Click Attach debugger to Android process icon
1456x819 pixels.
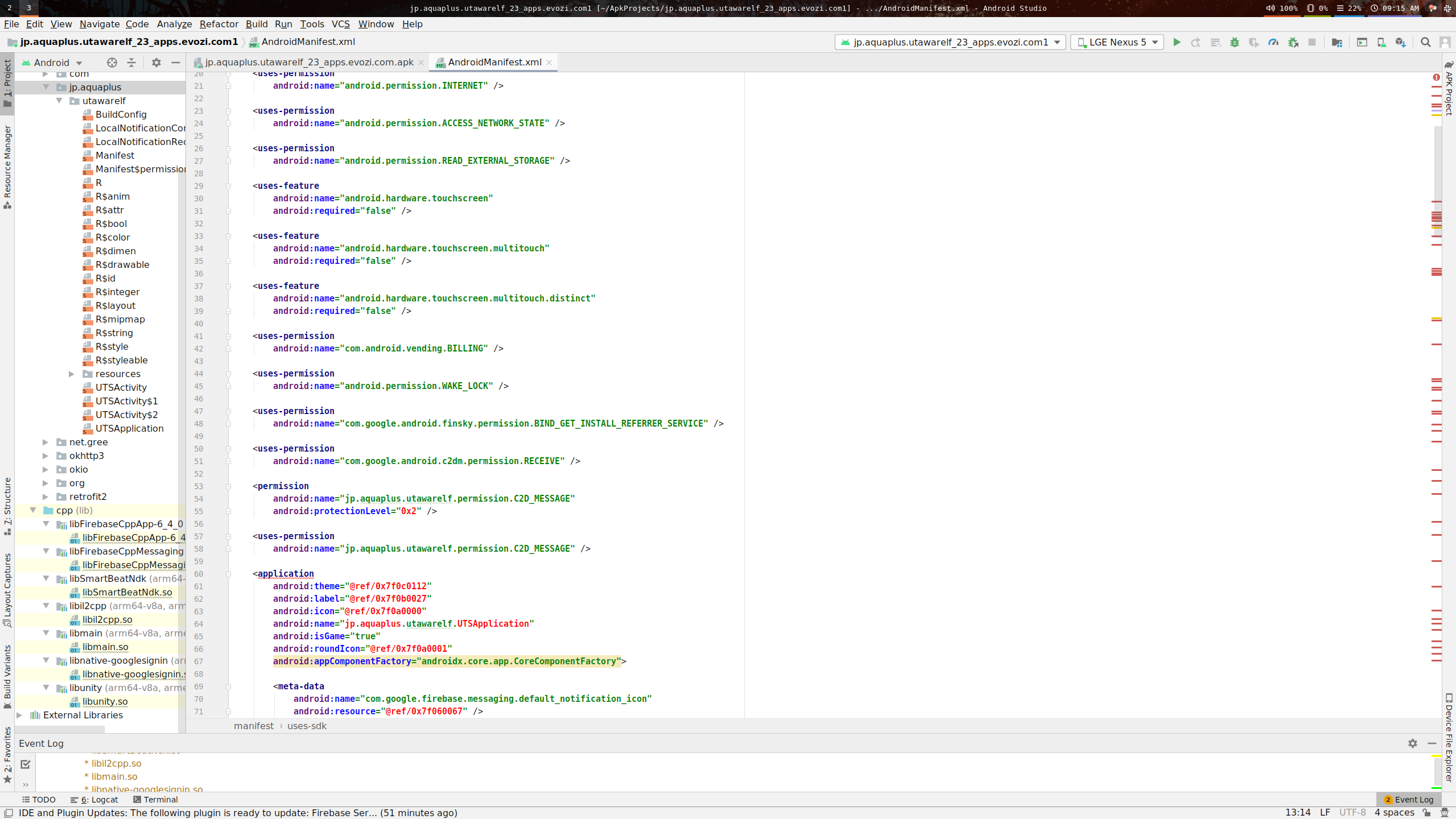1294,42
